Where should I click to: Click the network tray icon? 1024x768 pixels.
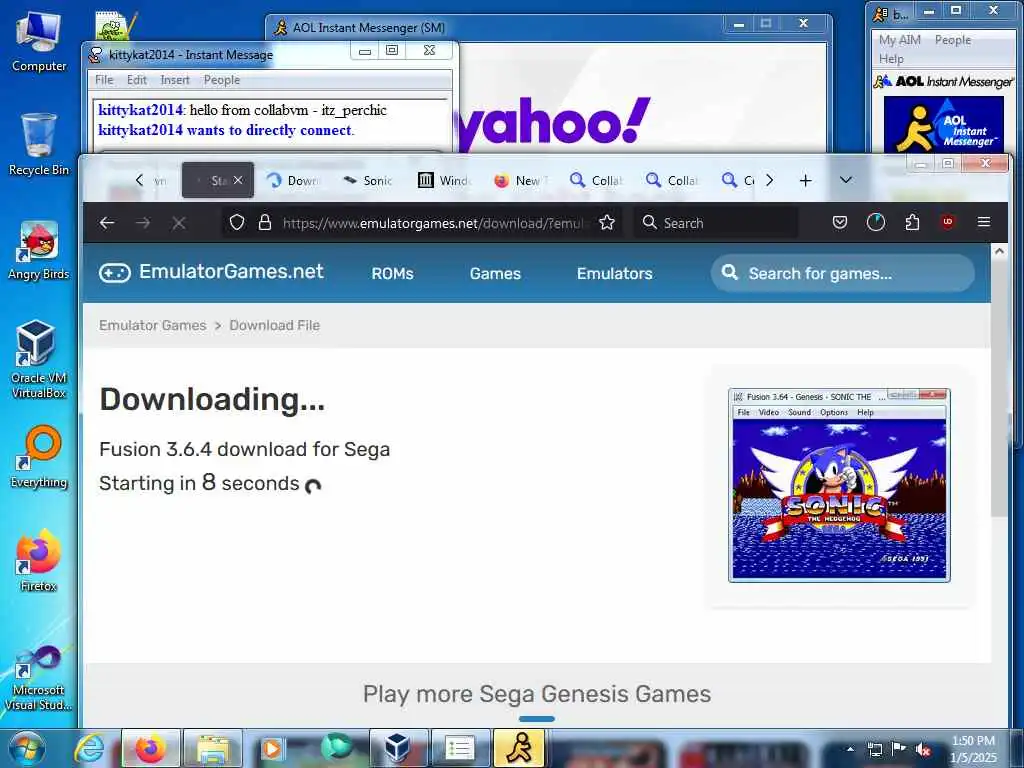874,749
